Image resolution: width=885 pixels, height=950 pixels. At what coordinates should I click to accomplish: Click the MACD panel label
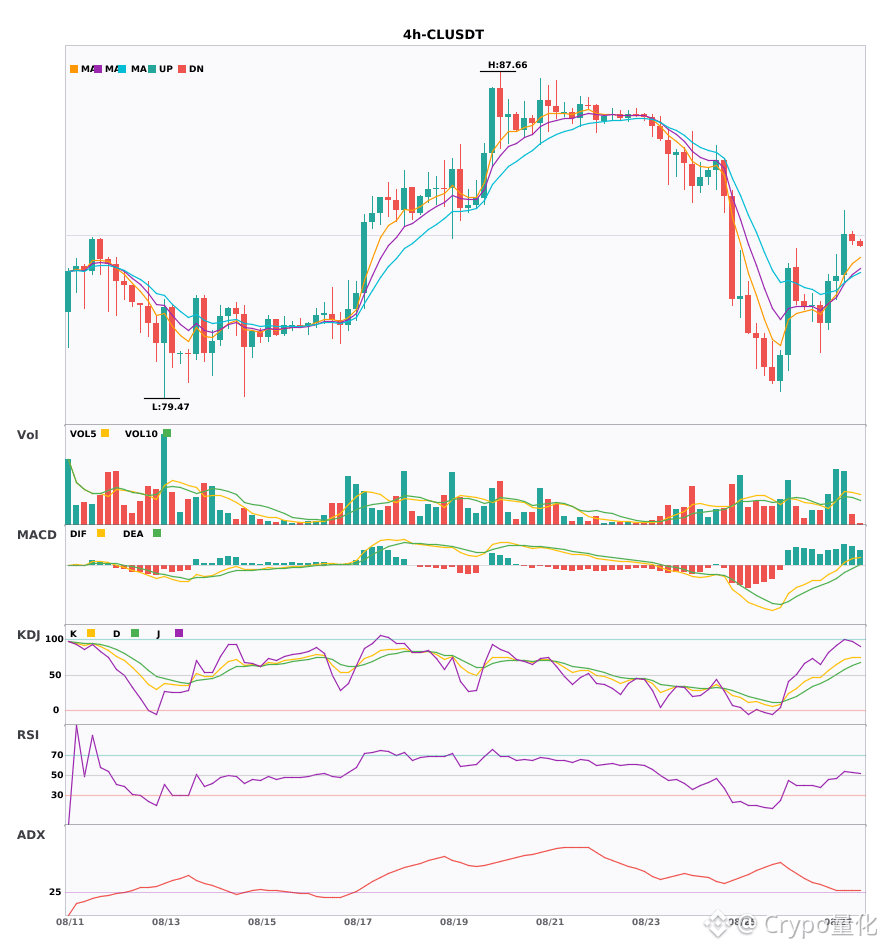pos(36,535)
